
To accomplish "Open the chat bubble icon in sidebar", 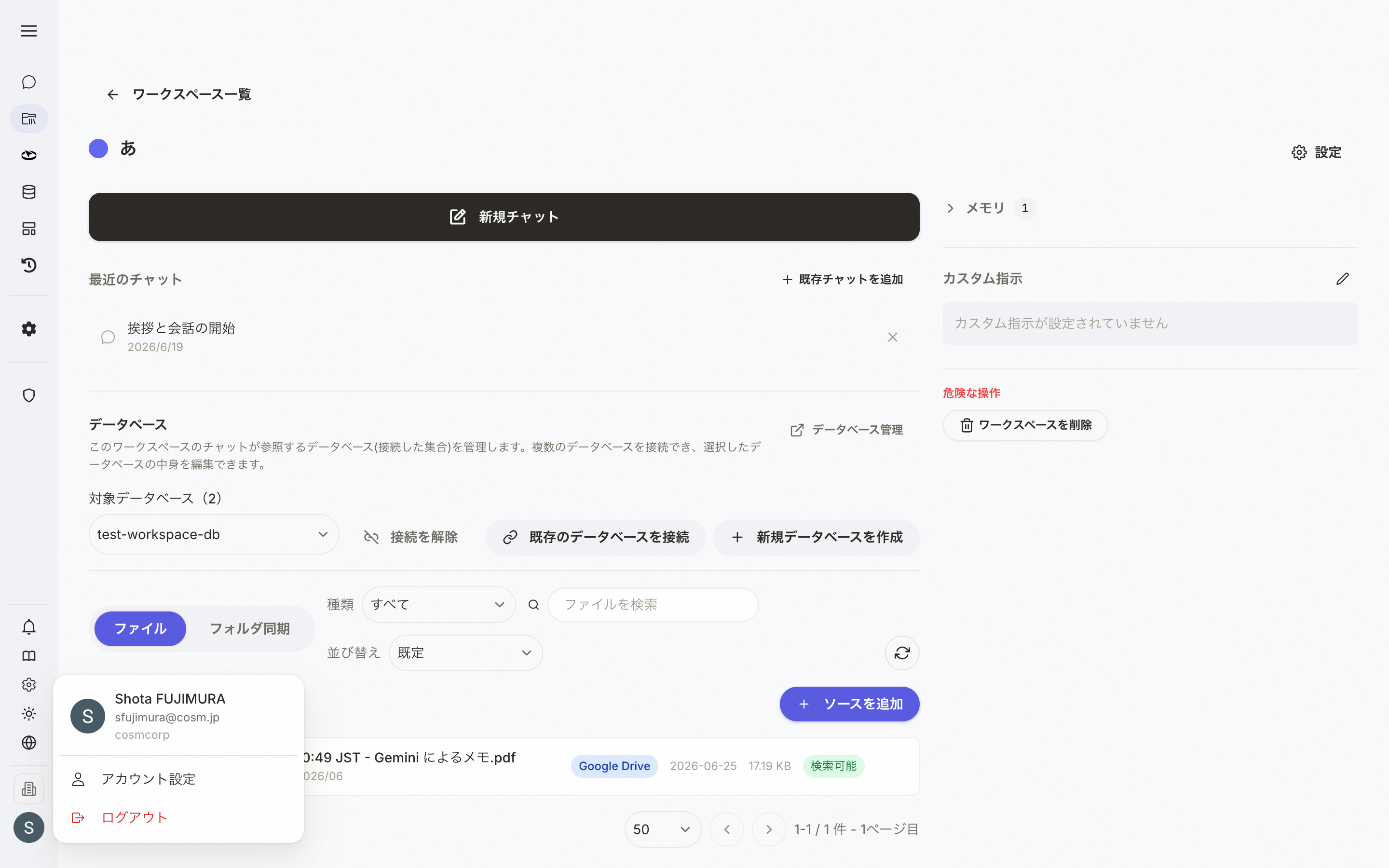I will tap(29, 82).
